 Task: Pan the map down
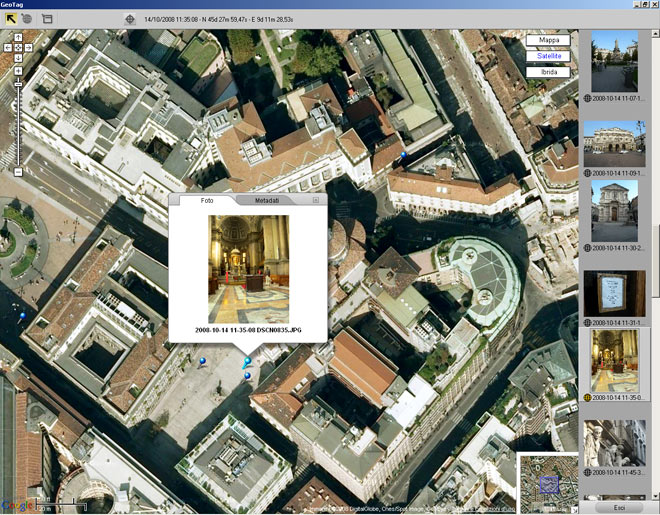point(18,58)
